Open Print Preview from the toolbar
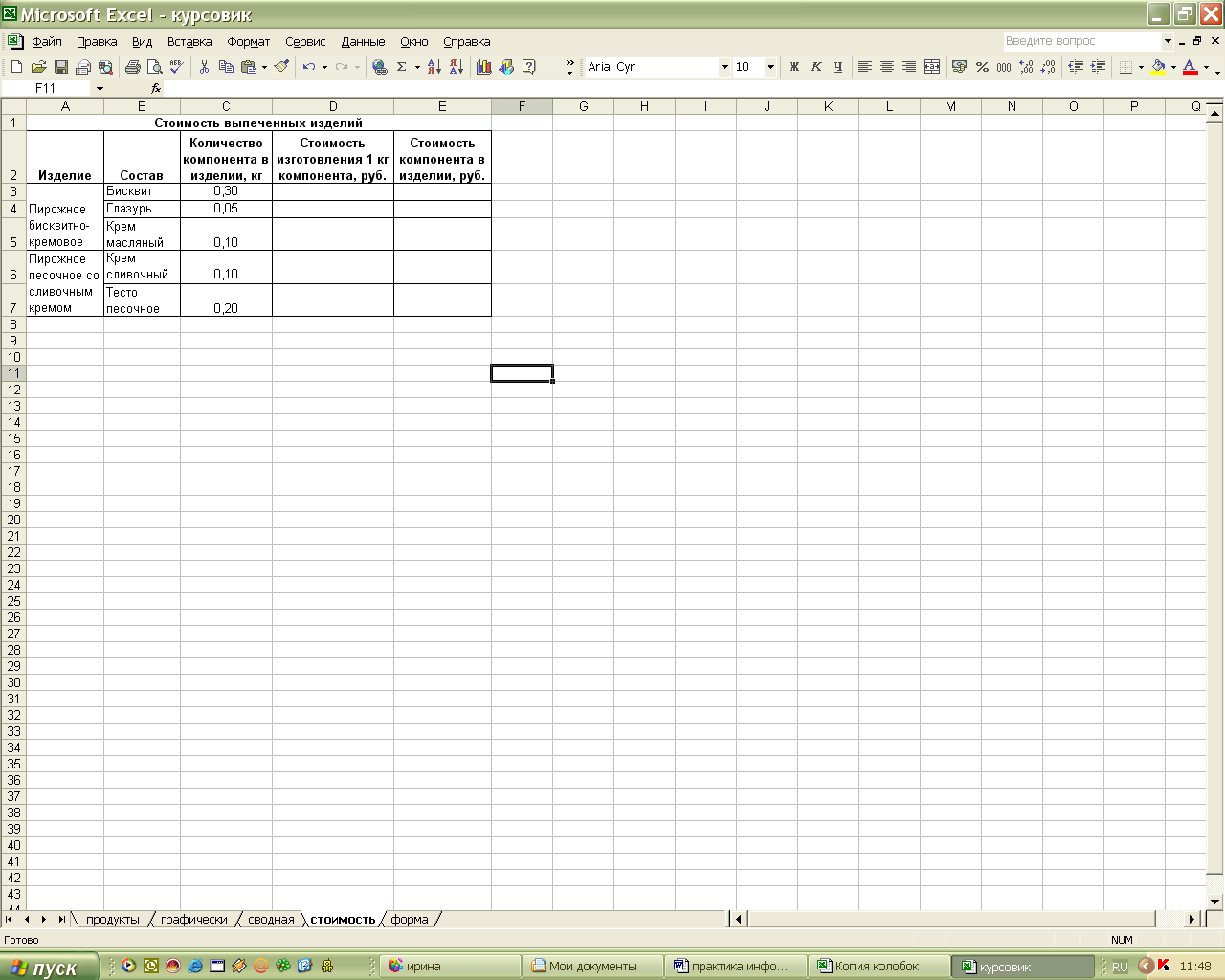Screen dimensions: 1225x980 click(x=155, y=67)
